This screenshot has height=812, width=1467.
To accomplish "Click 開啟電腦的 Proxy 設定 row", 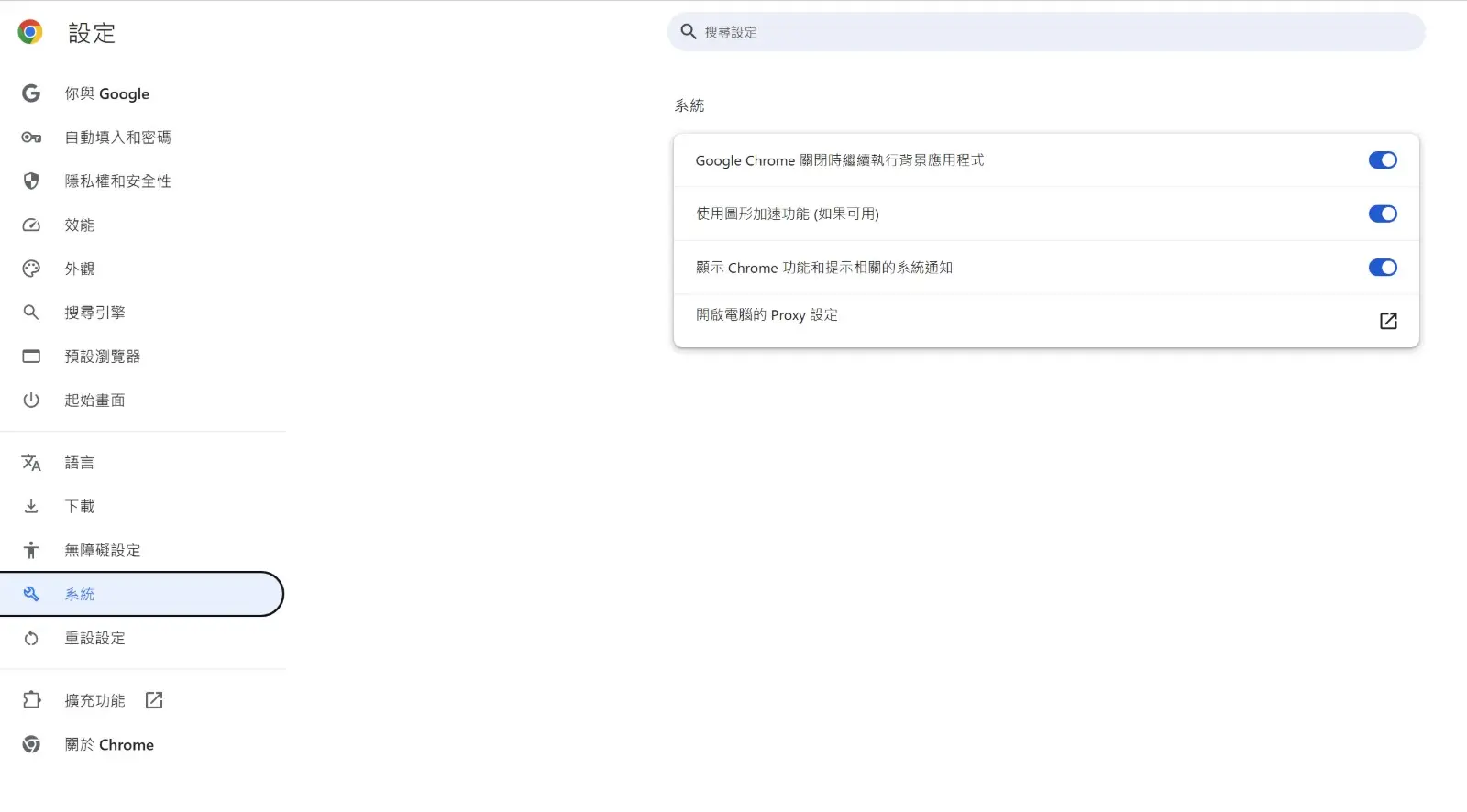I will pos(1046,321).
